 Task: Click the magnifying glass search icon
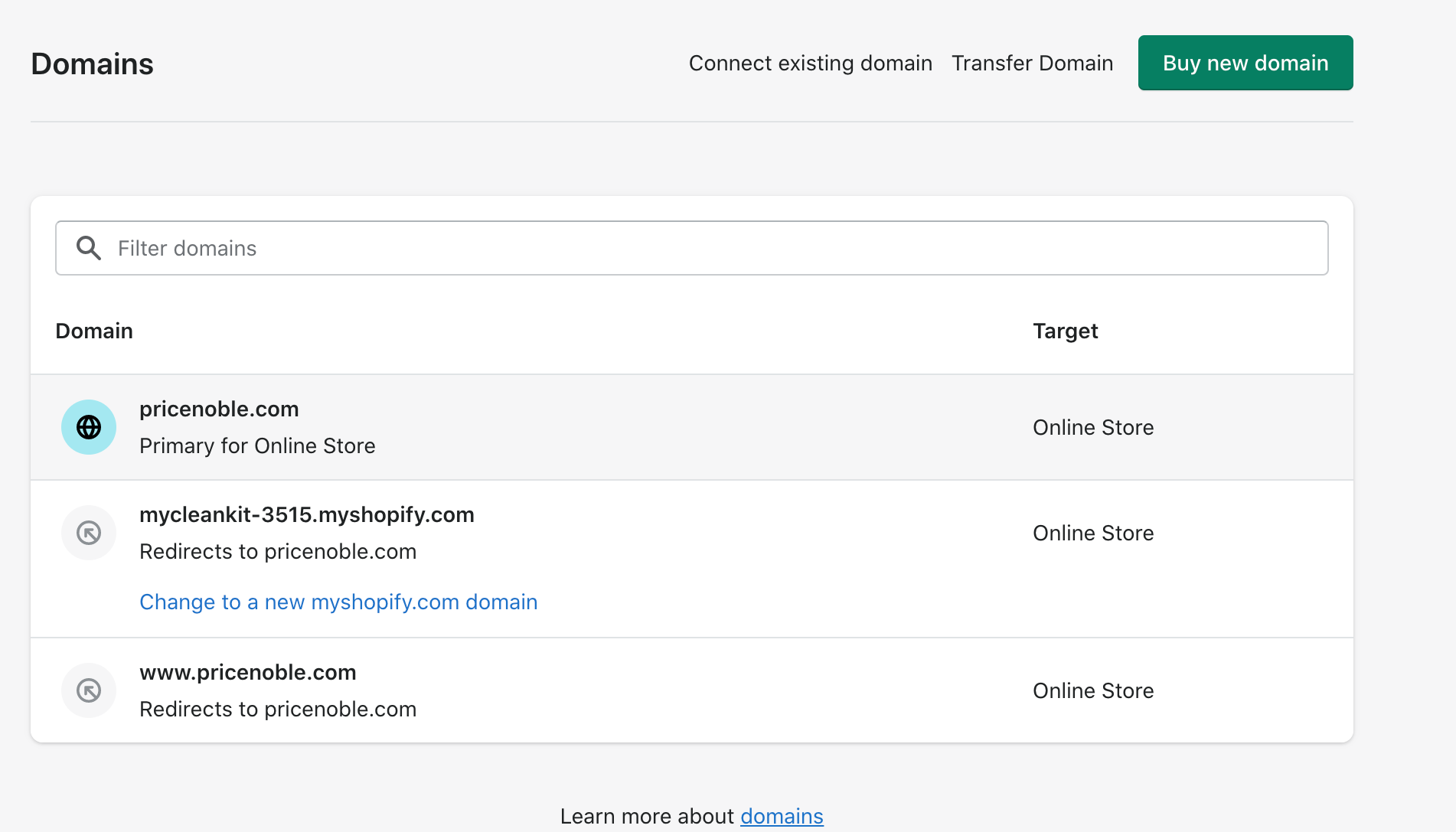89,248
